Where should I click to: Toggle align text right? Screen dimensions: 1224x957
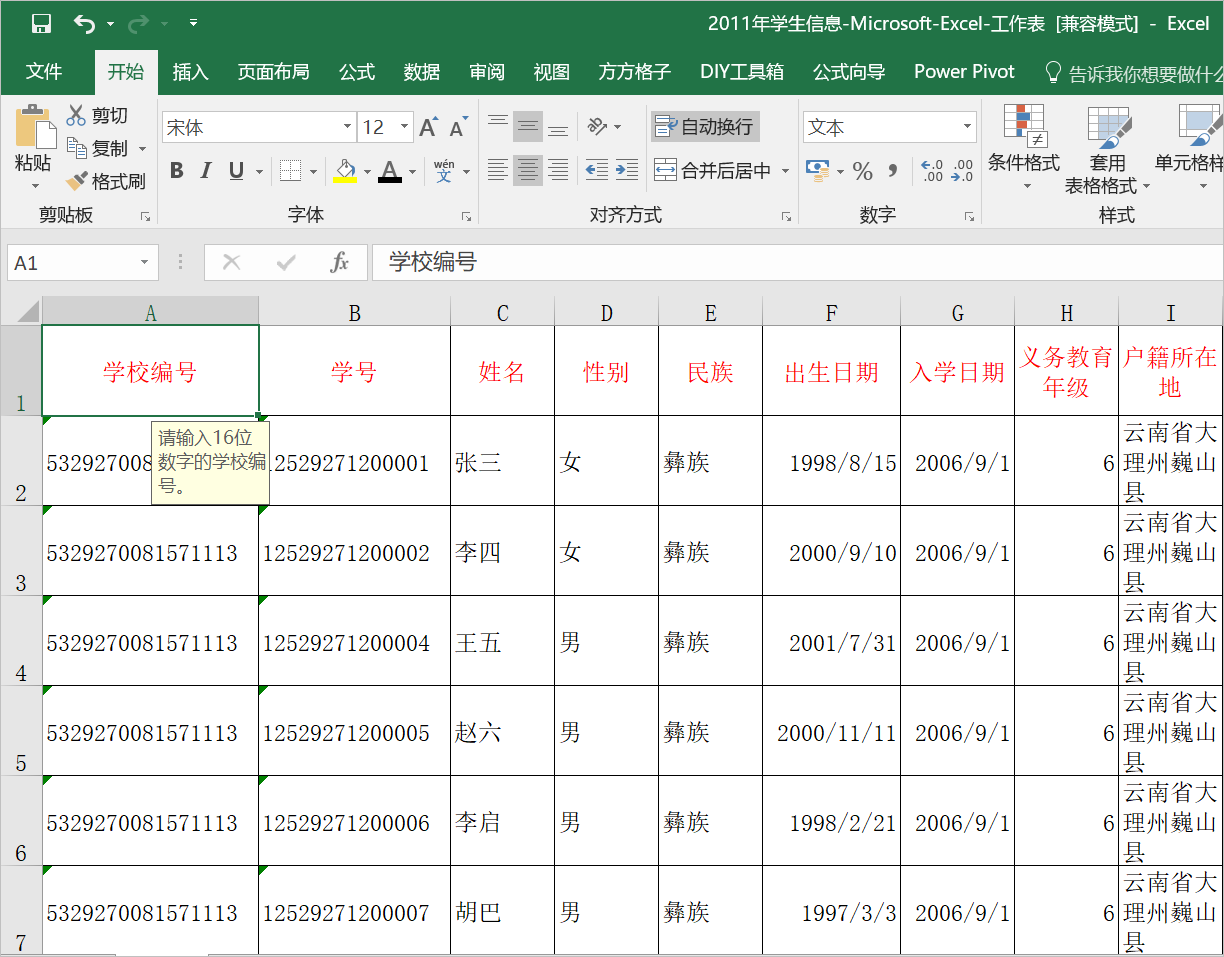coord(558,170)
